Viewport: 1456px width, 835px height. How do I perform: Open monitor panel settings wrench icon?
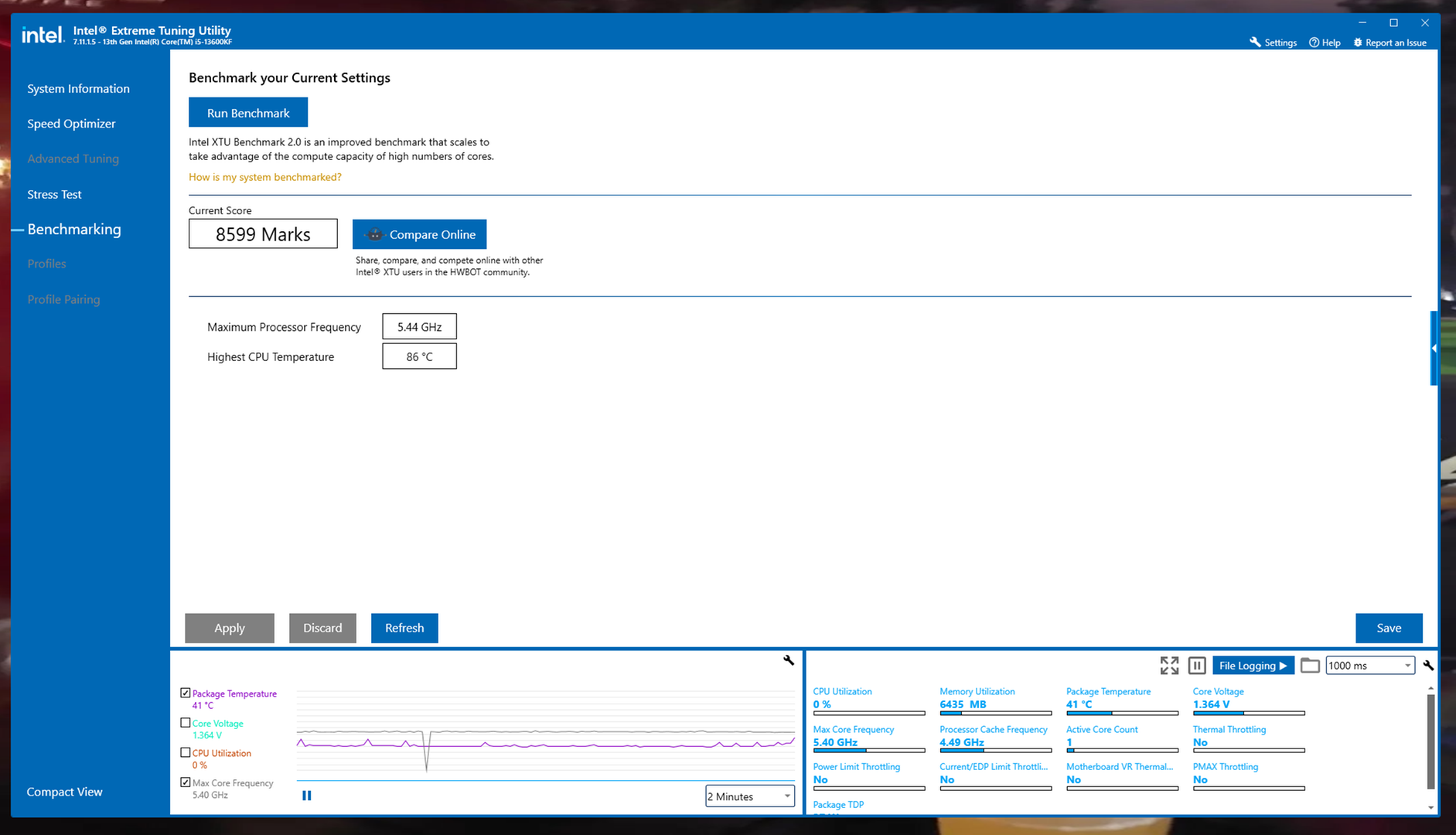point(1428,665)
